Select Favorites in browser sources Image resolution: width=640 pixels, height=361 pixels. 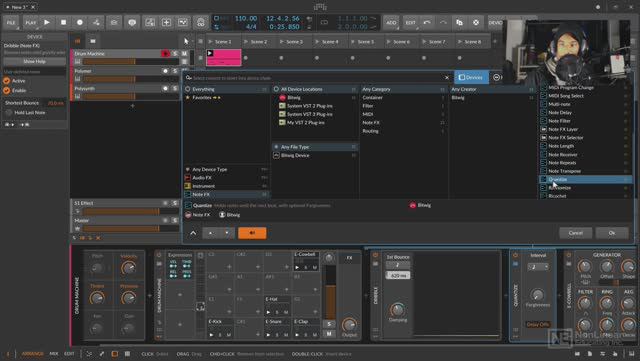[x=226, y=98]
